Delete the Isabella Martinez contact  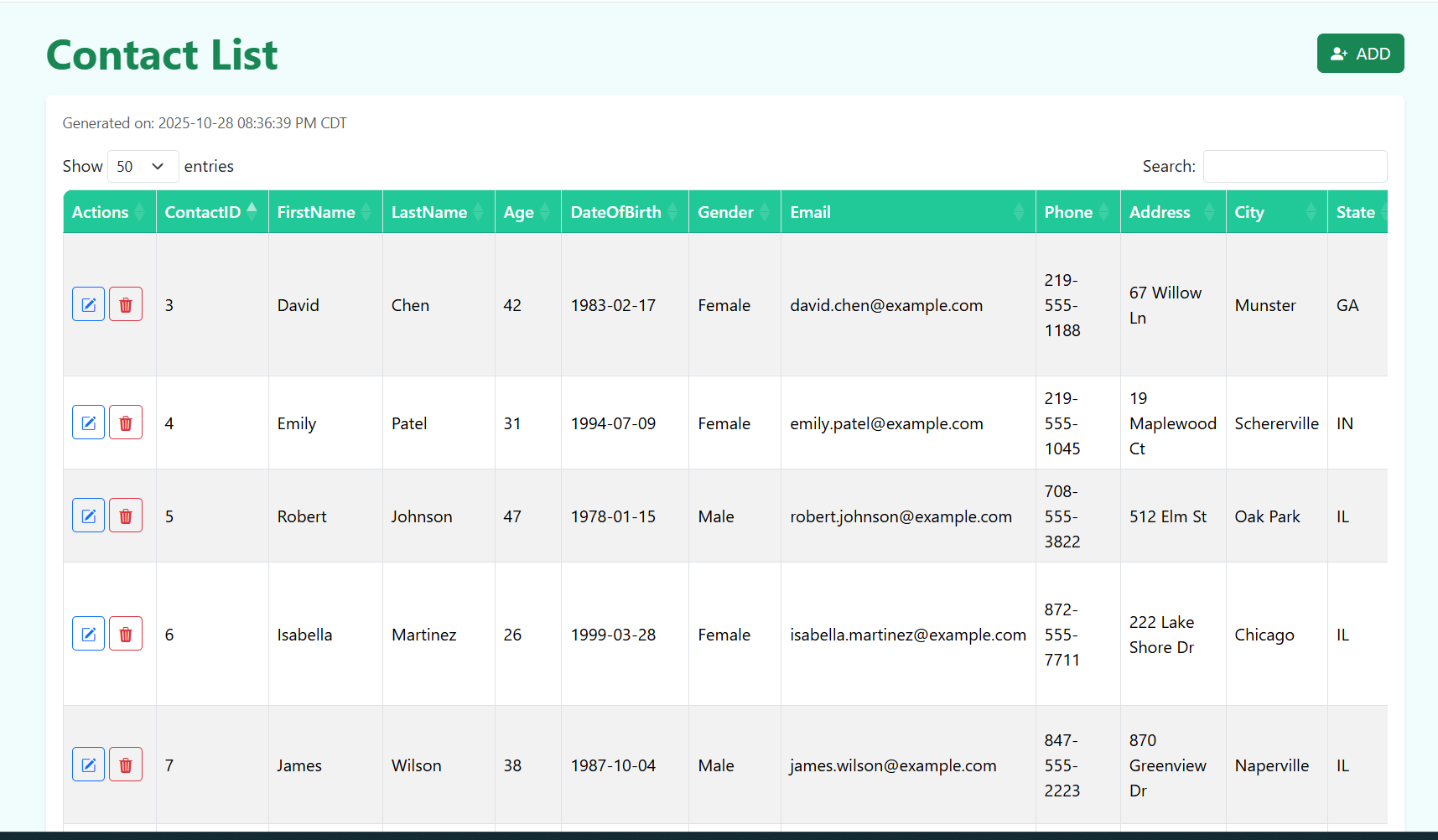tap(126, 634)
